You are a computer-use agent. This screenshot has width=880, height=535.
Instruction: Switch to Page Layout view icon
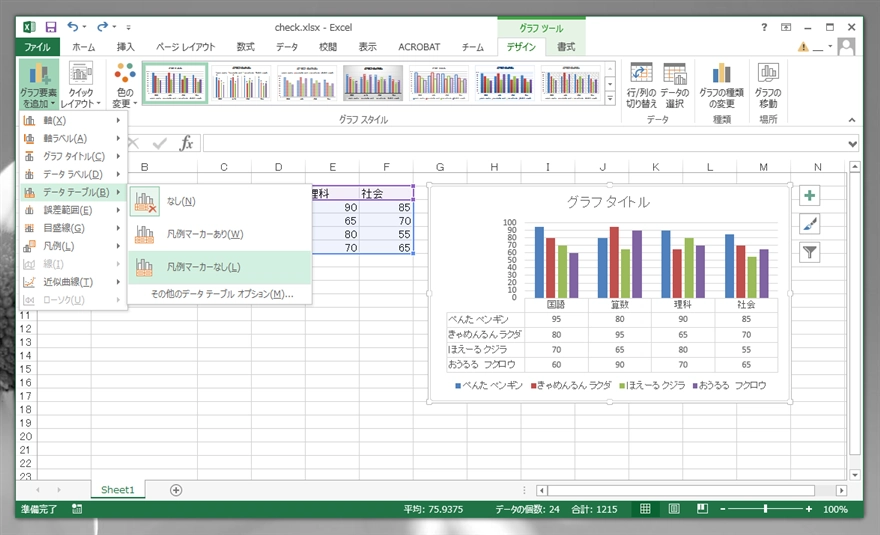pyautogui.click(x=674, y=509)
